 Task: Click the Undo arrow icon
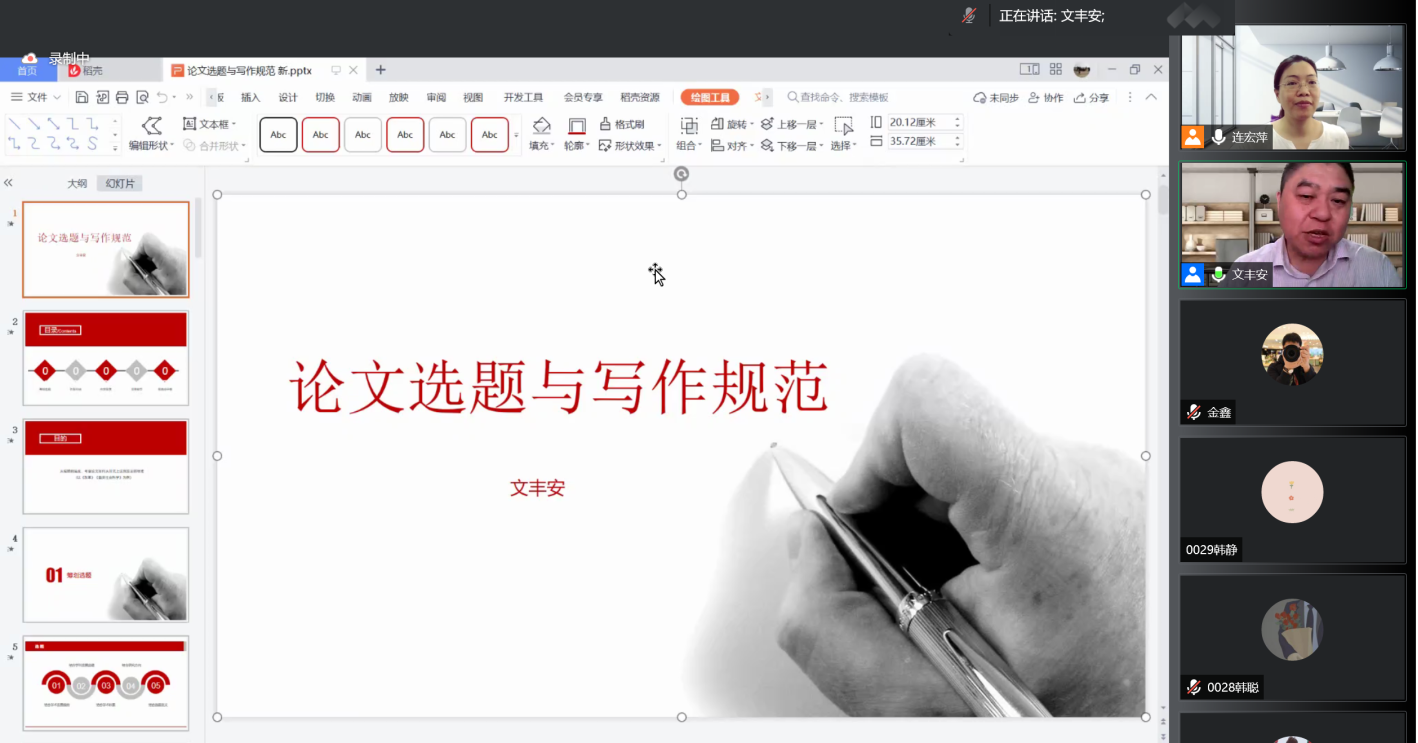pyautogui.click(x=162, y=97)
